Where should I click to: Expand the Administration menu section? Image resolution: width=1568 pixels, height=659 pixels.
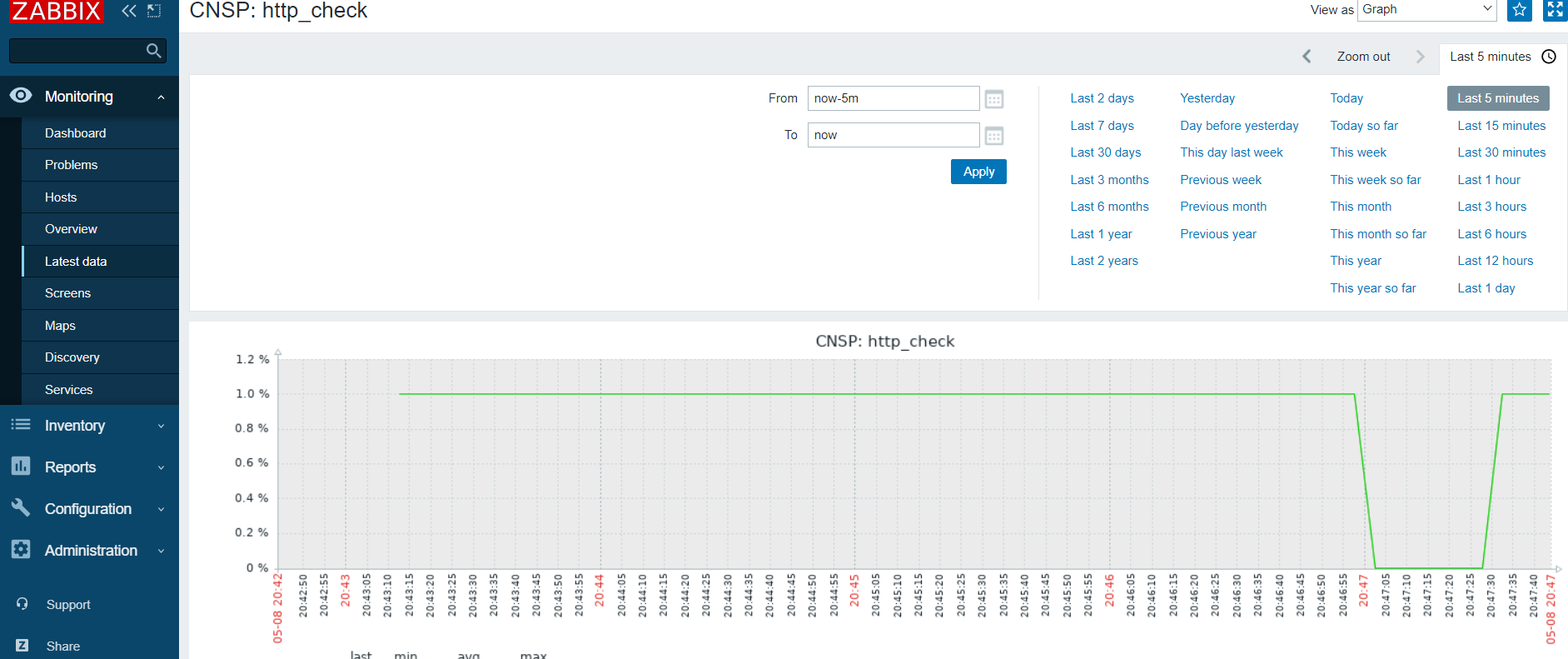162,552
